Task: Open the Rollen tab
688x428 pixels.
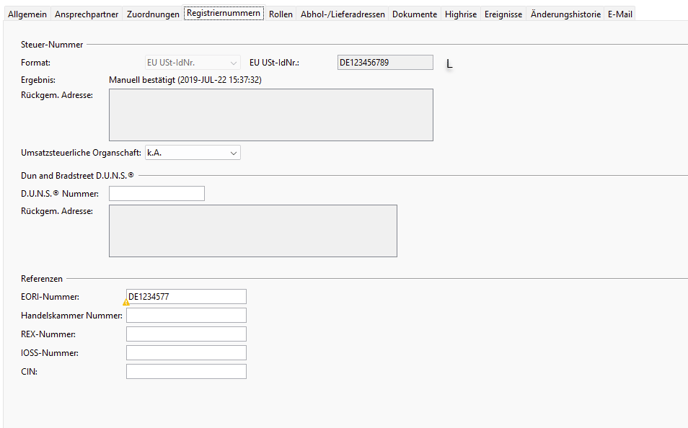Action: click(281, 14)
